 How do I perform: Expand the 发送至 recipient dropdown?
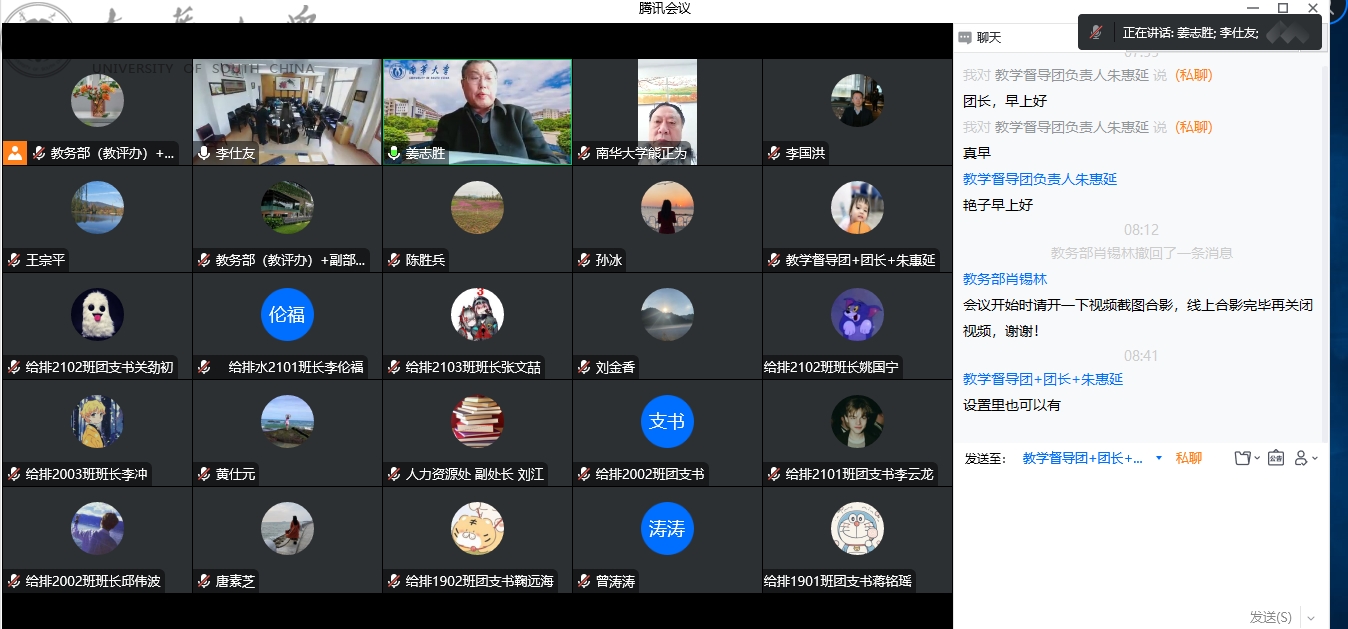[x=1159, y=458]
